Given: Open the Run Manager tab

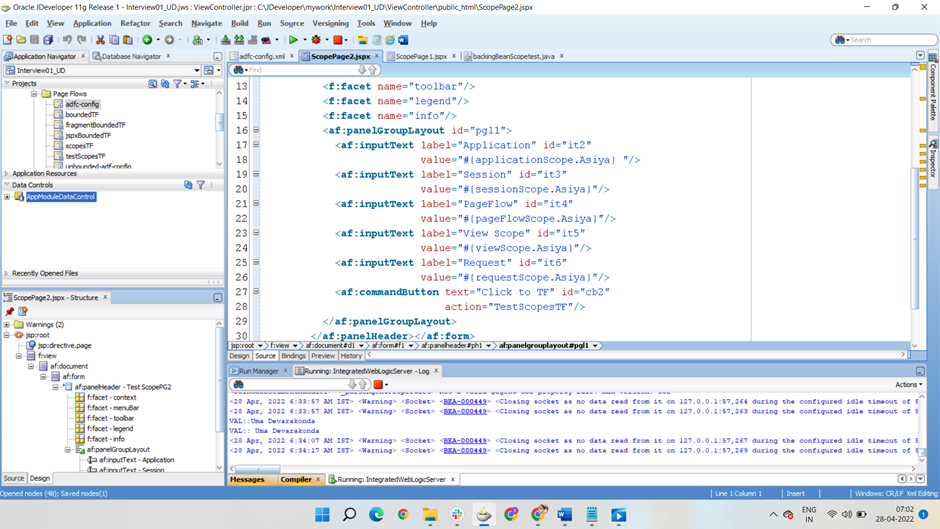Looking at the screenshot, I should pyautogui.click(x=259, y=371).
